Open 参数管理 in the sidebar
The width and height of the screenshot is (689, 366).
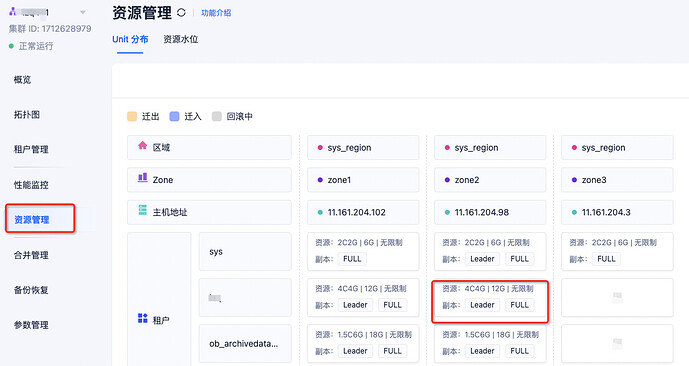[31, 325]
